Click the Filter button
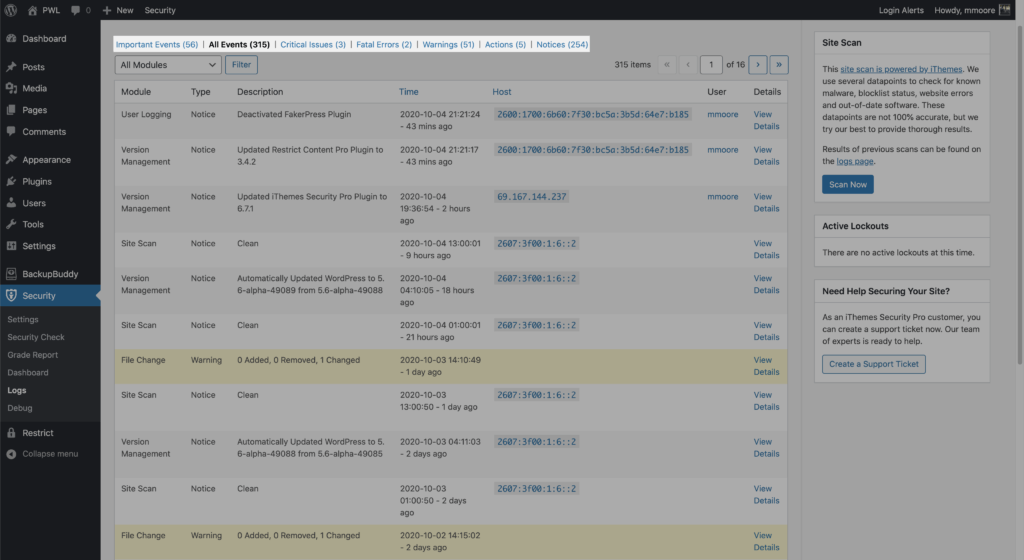Screen dimensions: 1024x560 coord(241,65)
